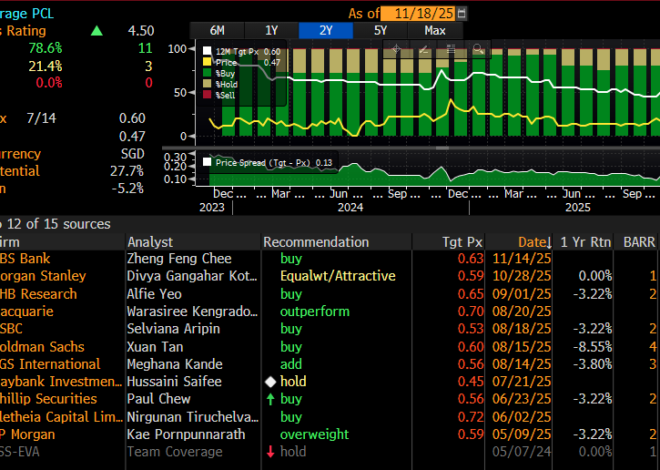Image resolution: width=660 pixels, height=470 pixels.
Task: Sort by the 1 Yr Rtn column header
Action: (x=585, y=242)
